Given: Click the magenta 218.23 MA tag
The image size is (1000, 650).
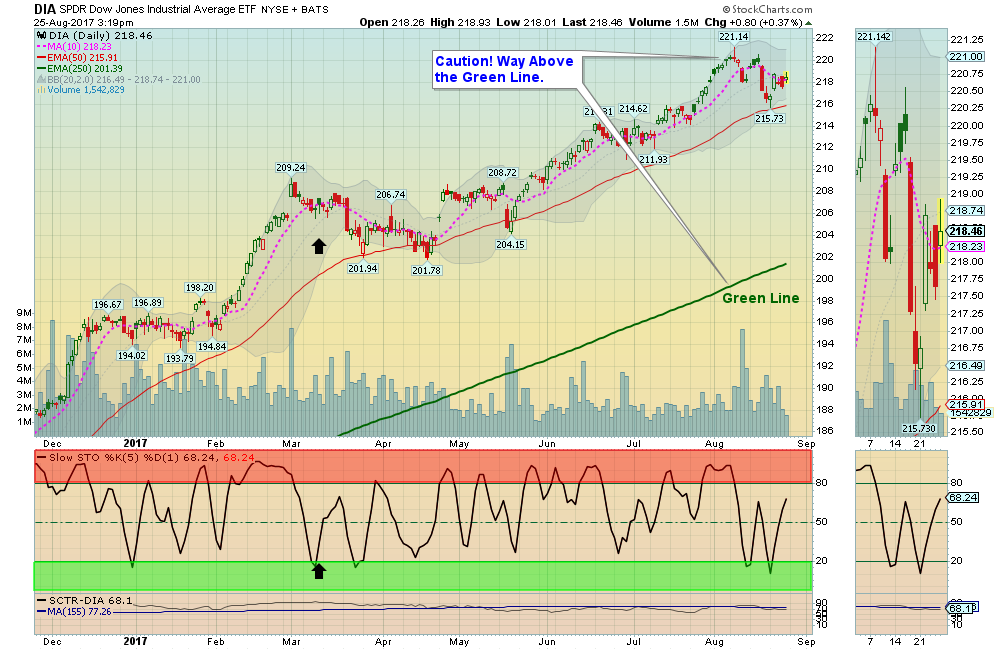Looking at the screenshot, I should coord(966,247).
